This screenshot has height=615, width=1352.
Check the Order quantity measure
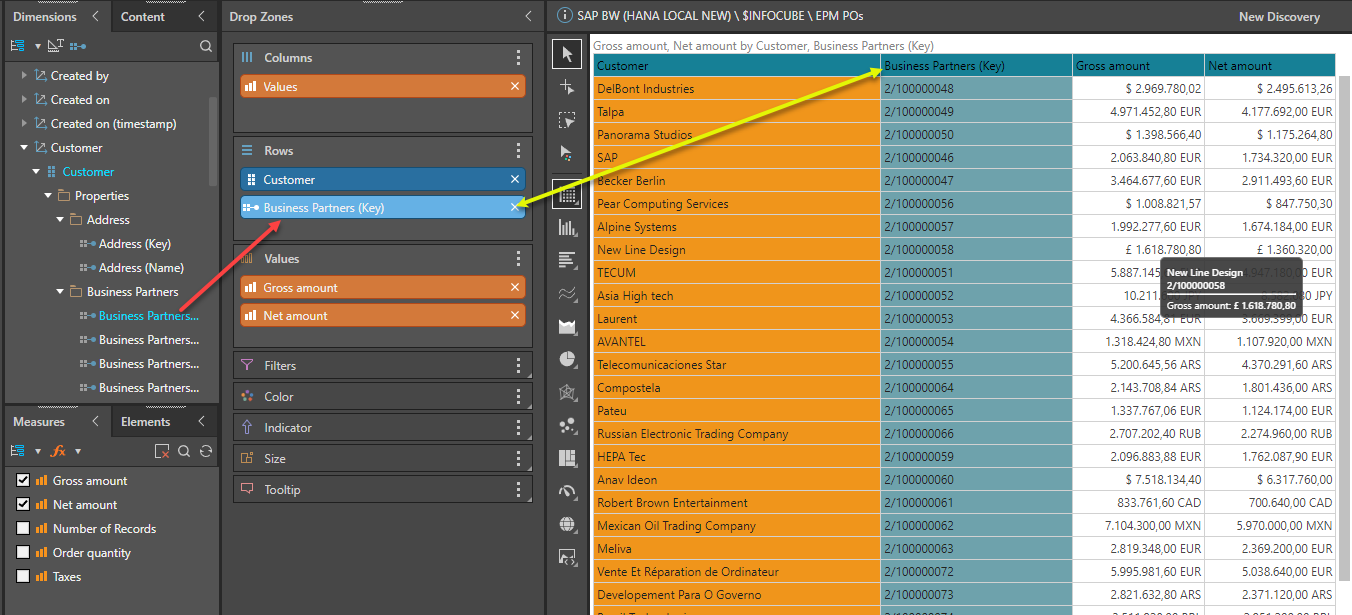(x=23, y=553)
